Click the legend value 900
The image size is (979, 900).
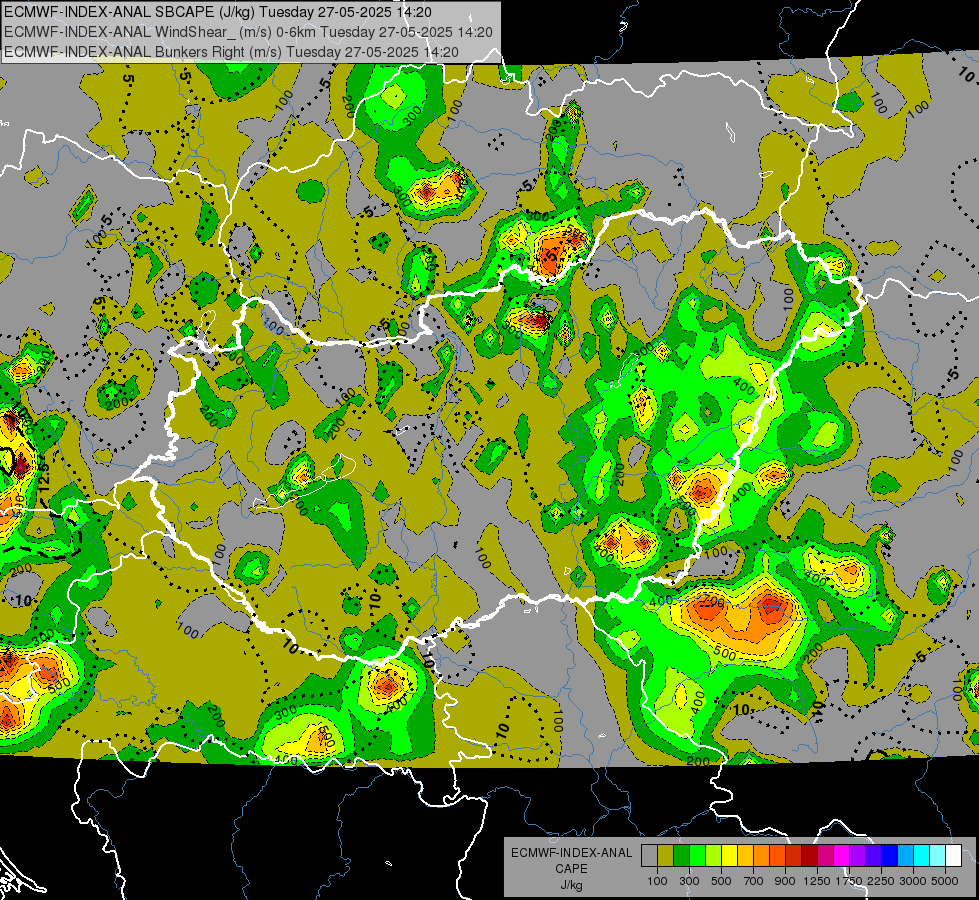(785, 881)
